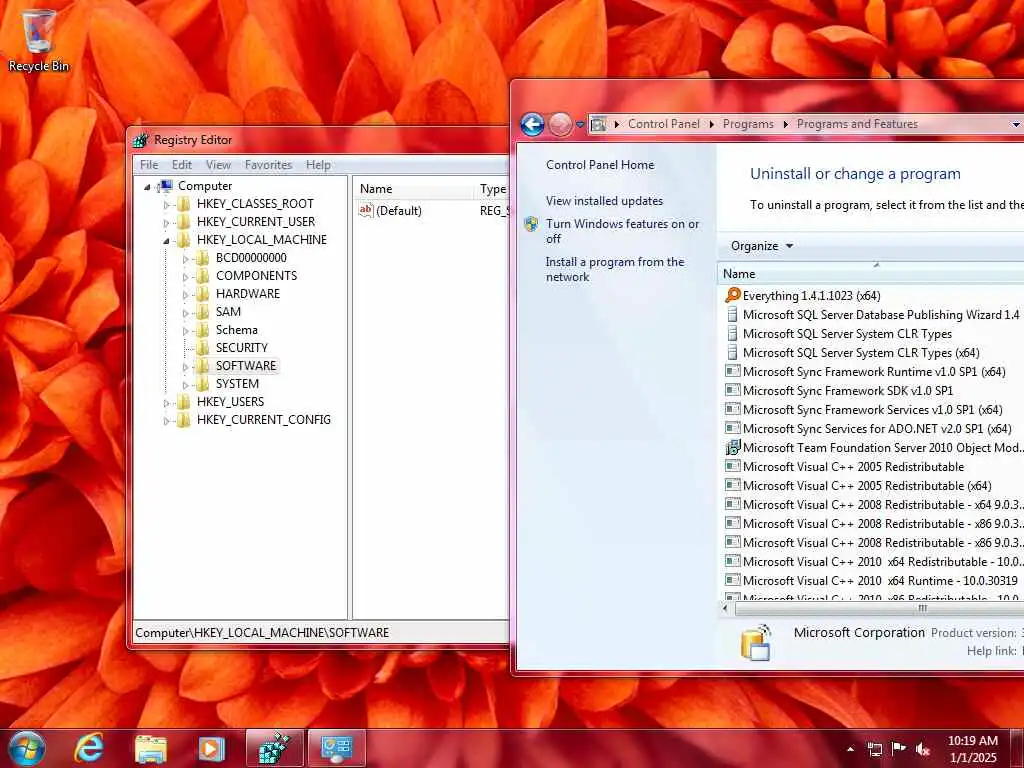Click Programs and Features breadcrumb
This screenshot has height=768, width=1024.
pyautogui.click(x=857, y=124)
